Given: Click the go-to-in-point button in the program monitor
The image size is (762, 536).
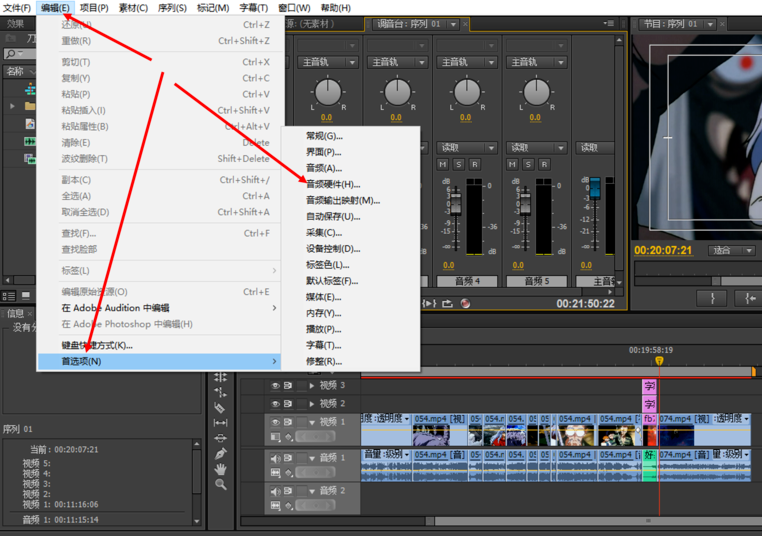Looking at the screenshot, I should click(x=750, y=298).
